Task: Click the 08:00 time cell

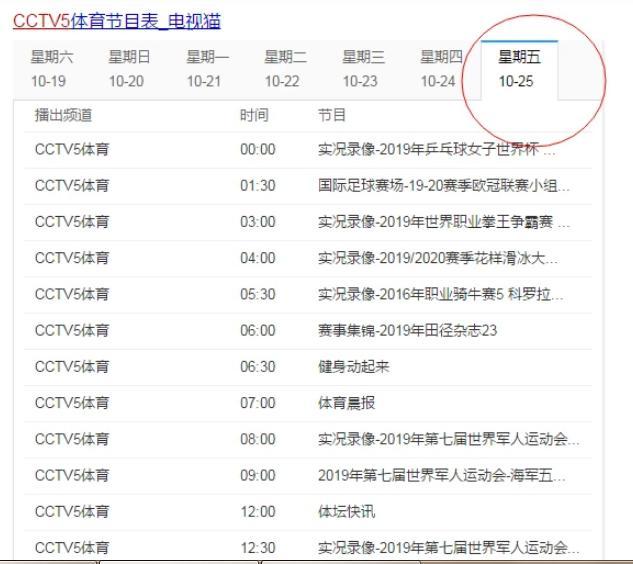Action: [x=258, y=439]
